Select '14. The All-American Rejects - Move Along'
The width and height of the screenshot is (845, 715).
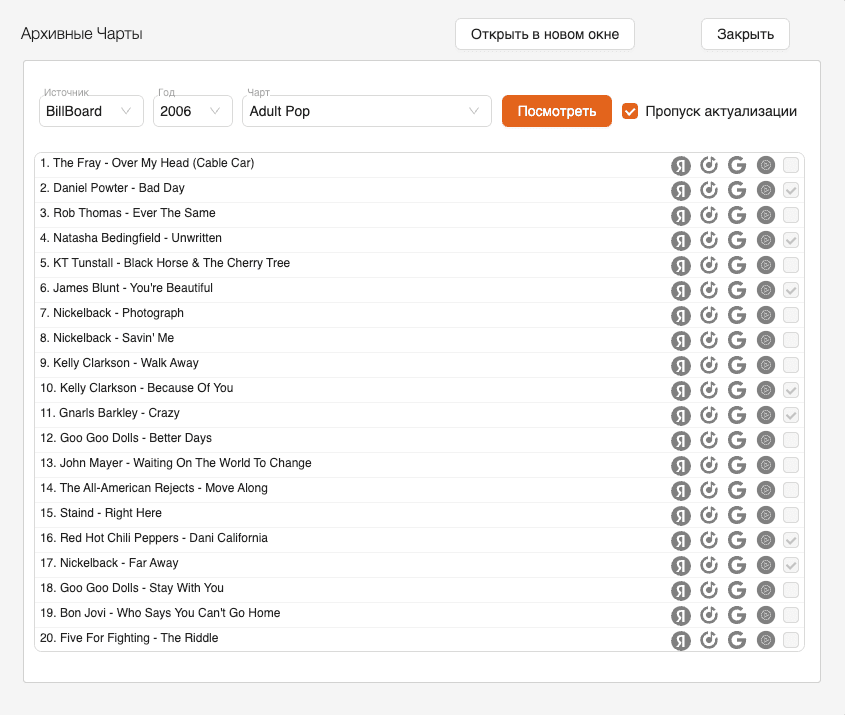coord(419,490)
